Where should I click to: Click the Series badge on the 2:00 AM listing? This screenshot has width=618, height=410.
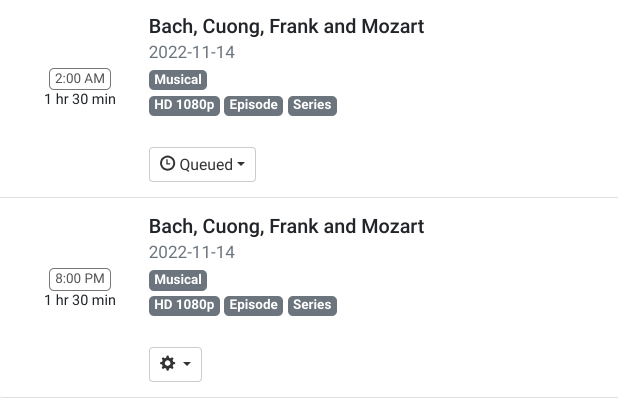312,105
